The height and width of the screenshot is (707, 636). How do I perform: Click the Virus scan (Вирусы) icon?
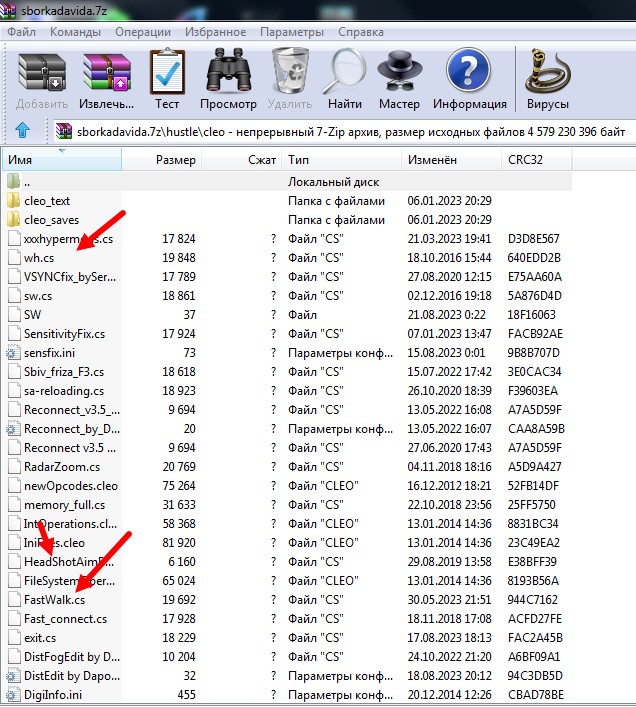547,74
